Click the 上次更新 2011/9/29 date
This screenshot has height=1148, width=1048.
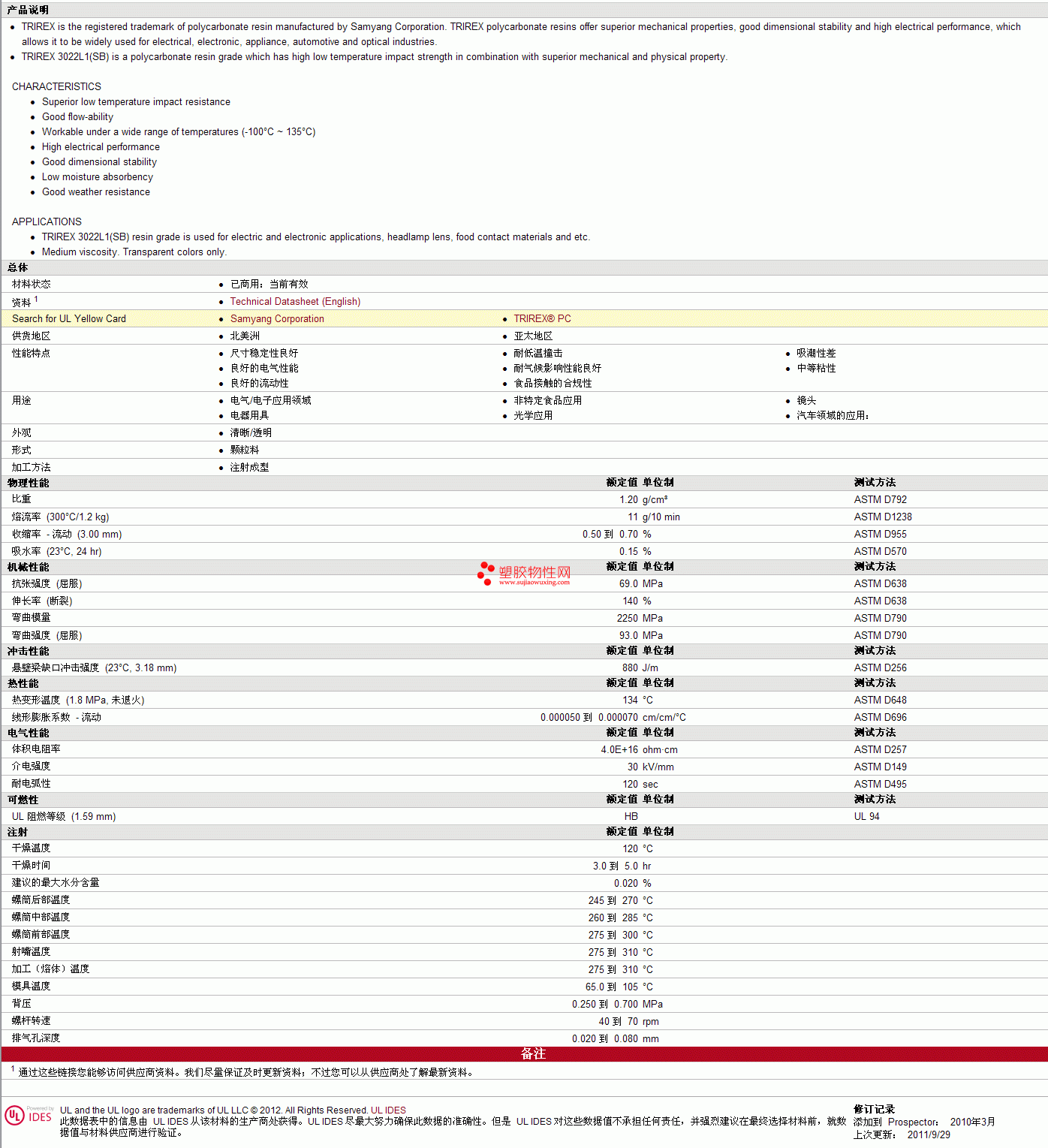click(902, 1134)
